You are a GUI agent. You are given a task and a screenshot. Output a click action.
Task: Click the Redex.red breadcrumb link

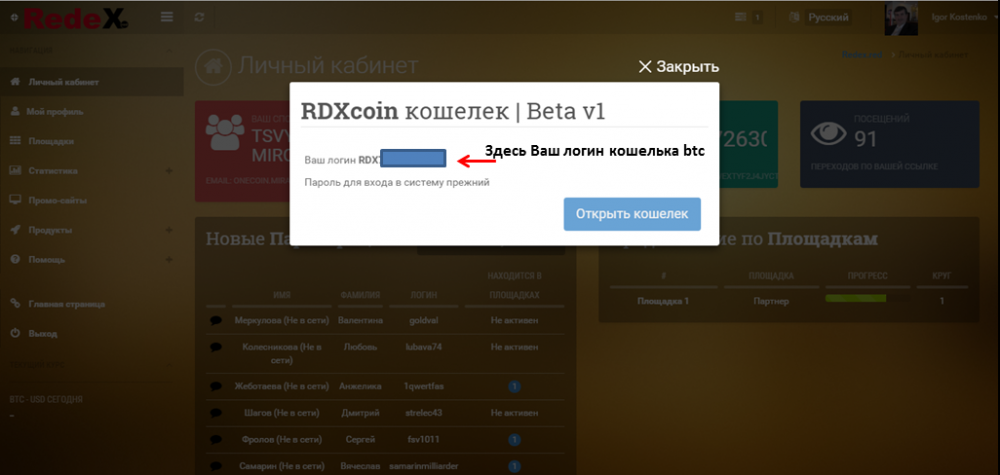(862, 55)
